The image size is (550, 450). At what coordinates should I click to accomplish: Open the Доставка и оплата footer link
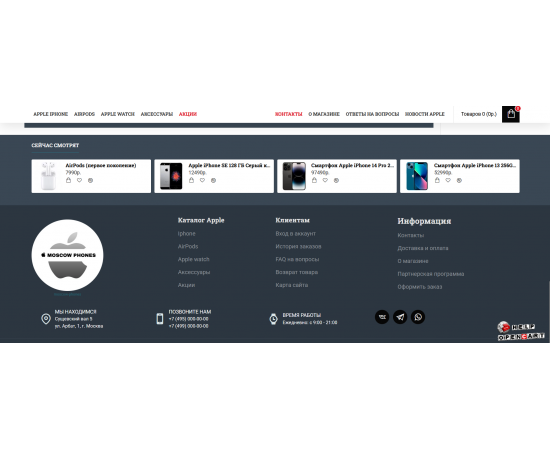423,248
